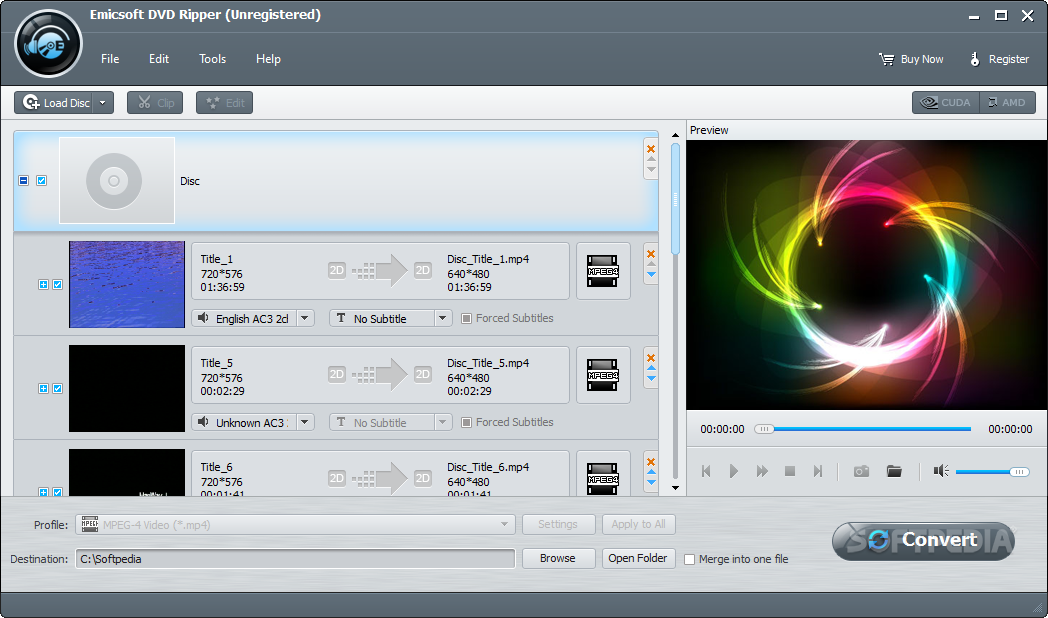Image resolution: width=1048 pixels, height=618 pixels.
Task: Take a snapshot with camera icon
Action: [x=862, y=471]
